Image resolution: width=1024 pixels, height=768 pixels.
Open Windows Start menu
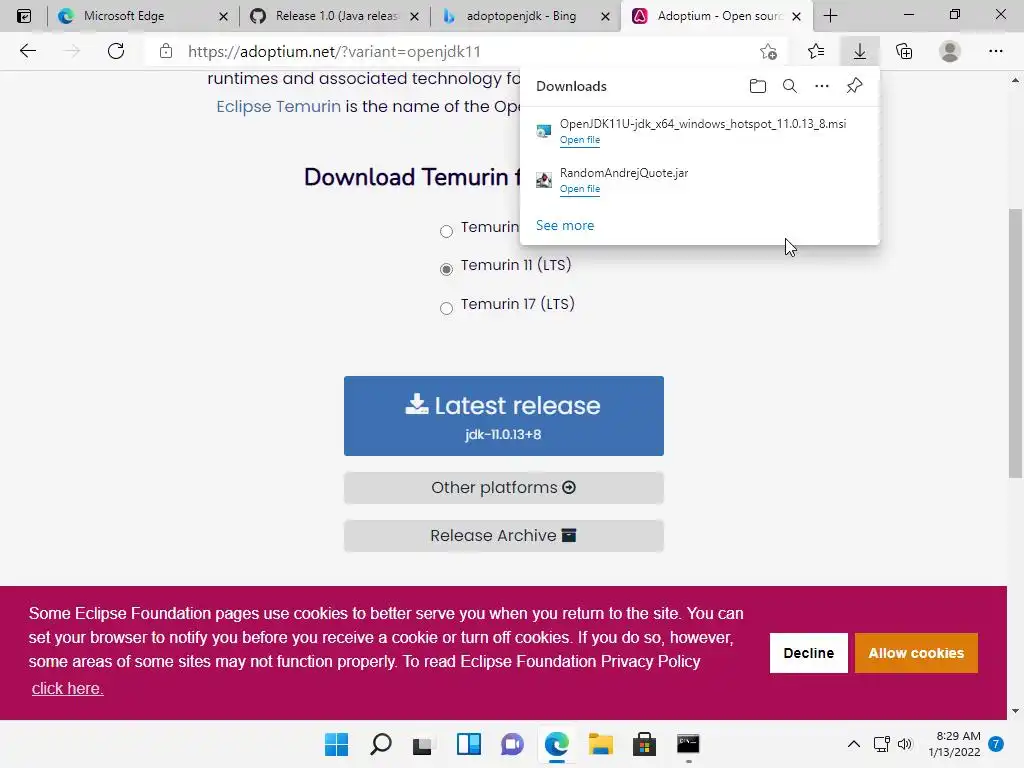(336, 744)
